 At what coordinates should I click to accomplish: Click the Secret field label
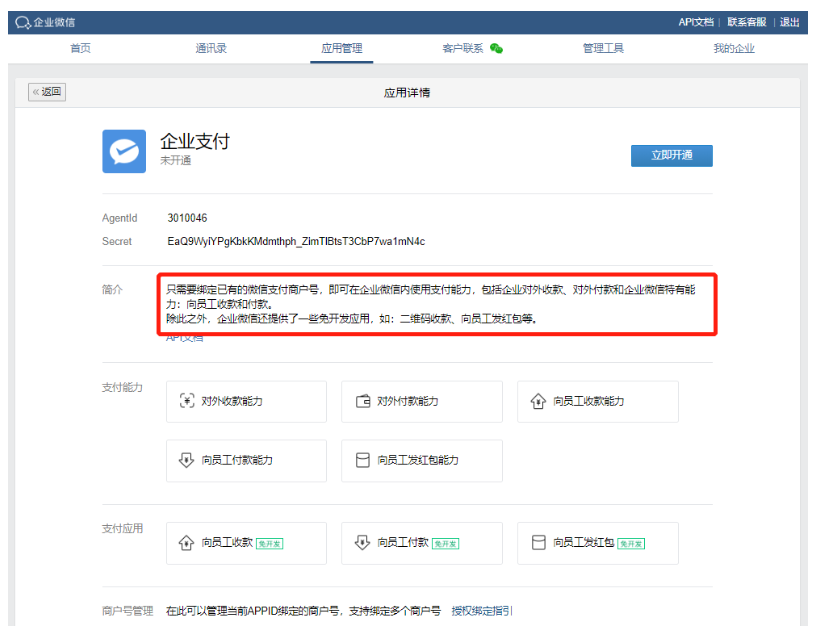(x=117, y=241)
